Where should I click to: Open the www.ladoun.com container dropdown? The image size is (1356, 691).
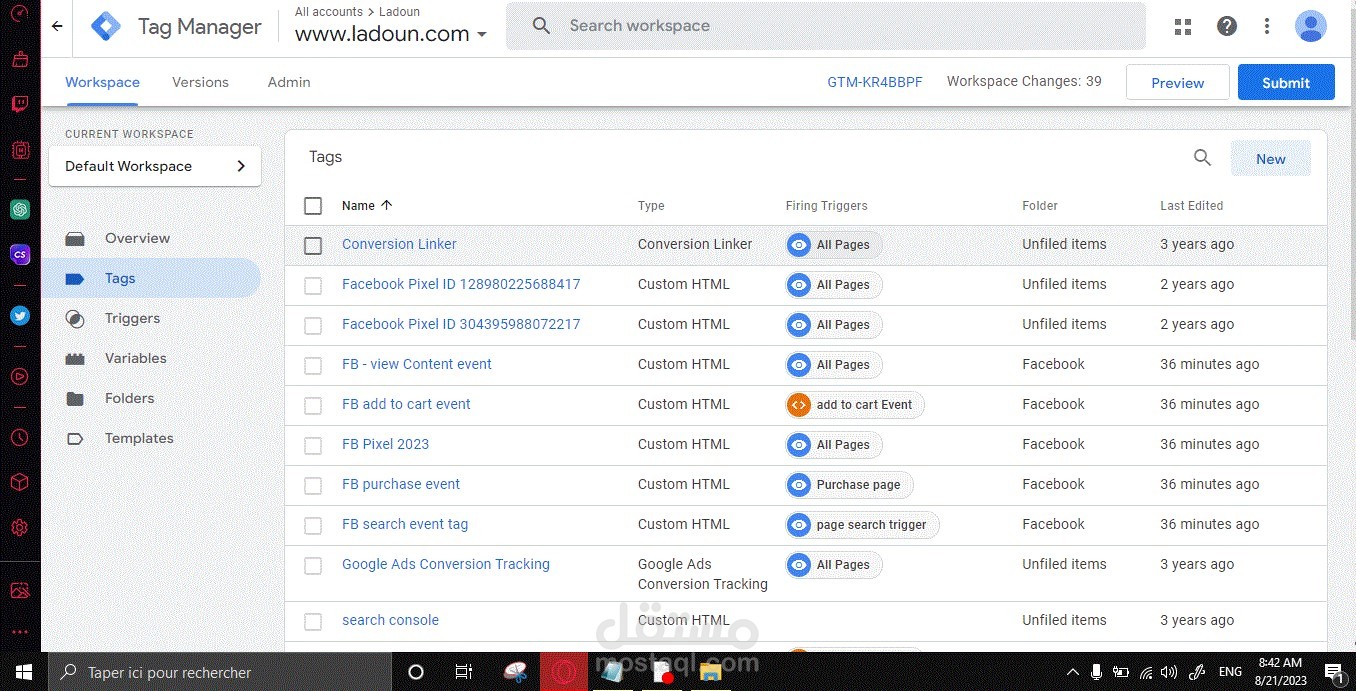391,34
